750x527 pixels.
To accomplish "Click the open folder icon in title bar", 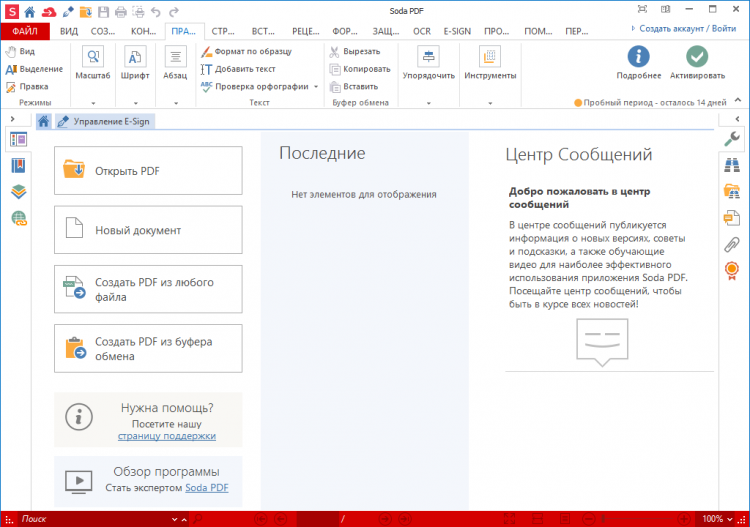I will [x=86, y=11].
